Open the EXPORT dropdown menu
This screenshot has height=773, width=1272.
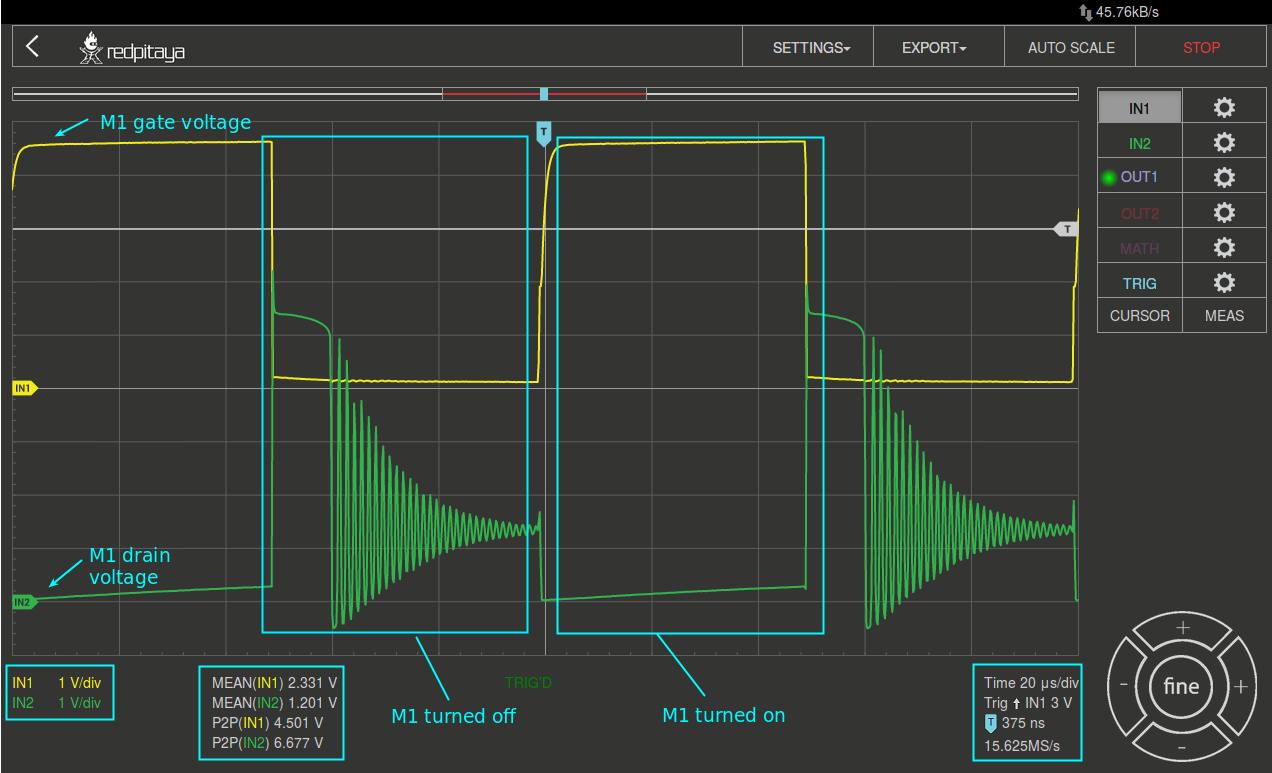coord(934,47)
